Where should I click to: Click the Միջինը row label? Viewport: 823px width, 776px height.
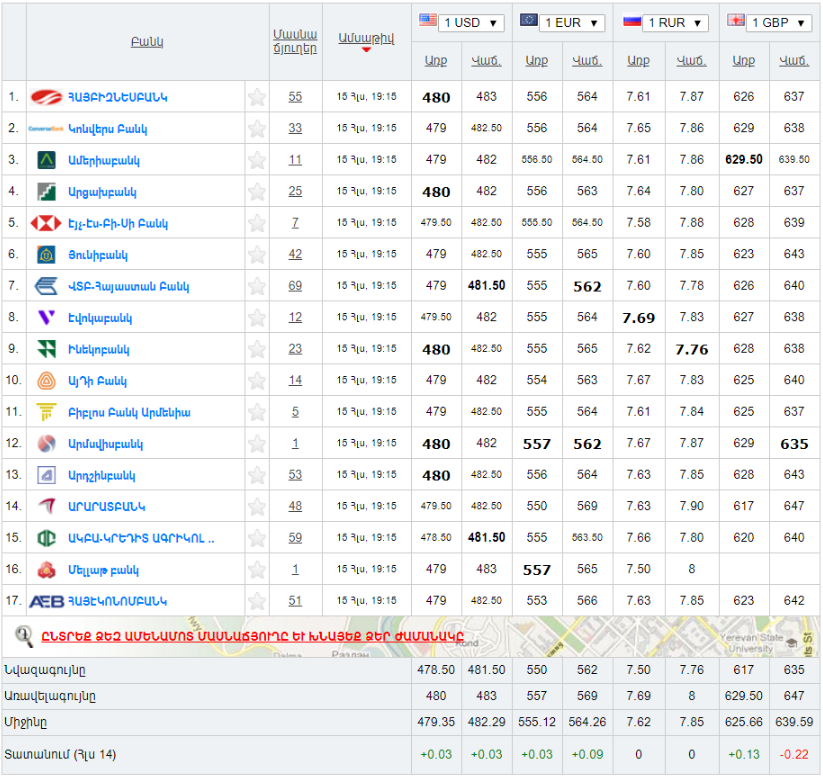coord(26,723)
